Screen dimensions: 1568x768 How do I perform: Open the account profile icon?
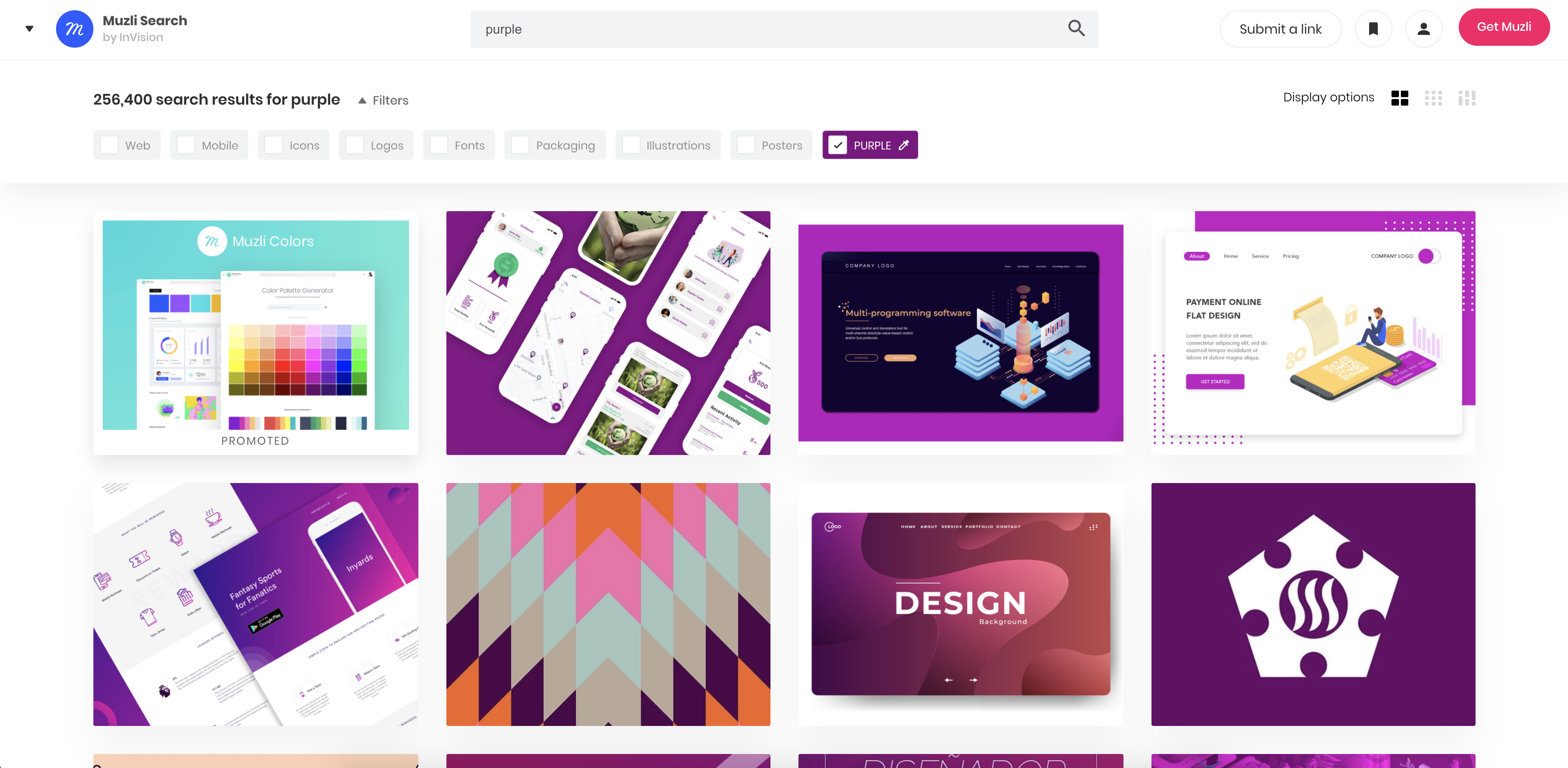(x=1423, y=28)
